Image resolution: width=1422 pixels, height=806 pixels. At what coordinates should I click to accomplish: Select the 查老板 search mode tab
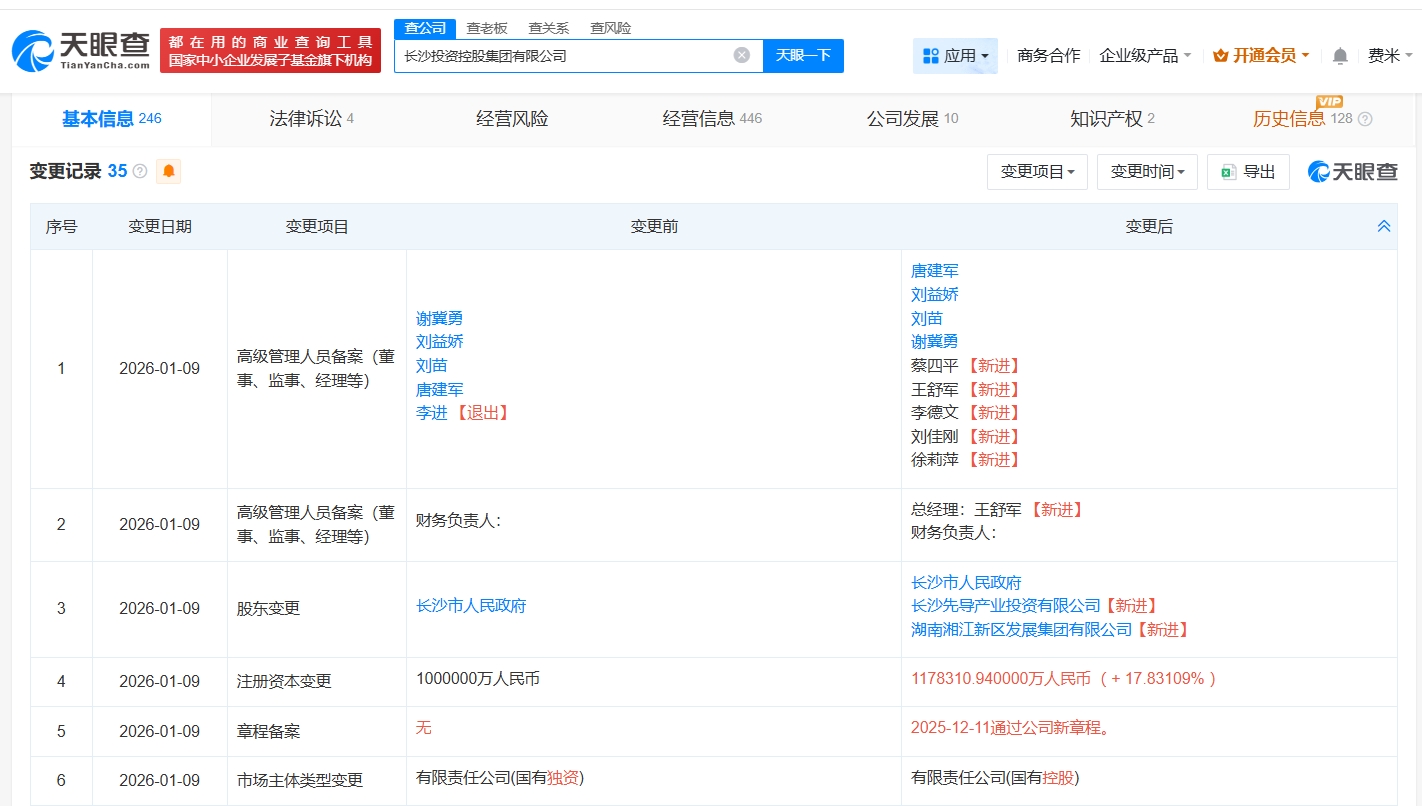pos(487,28)
